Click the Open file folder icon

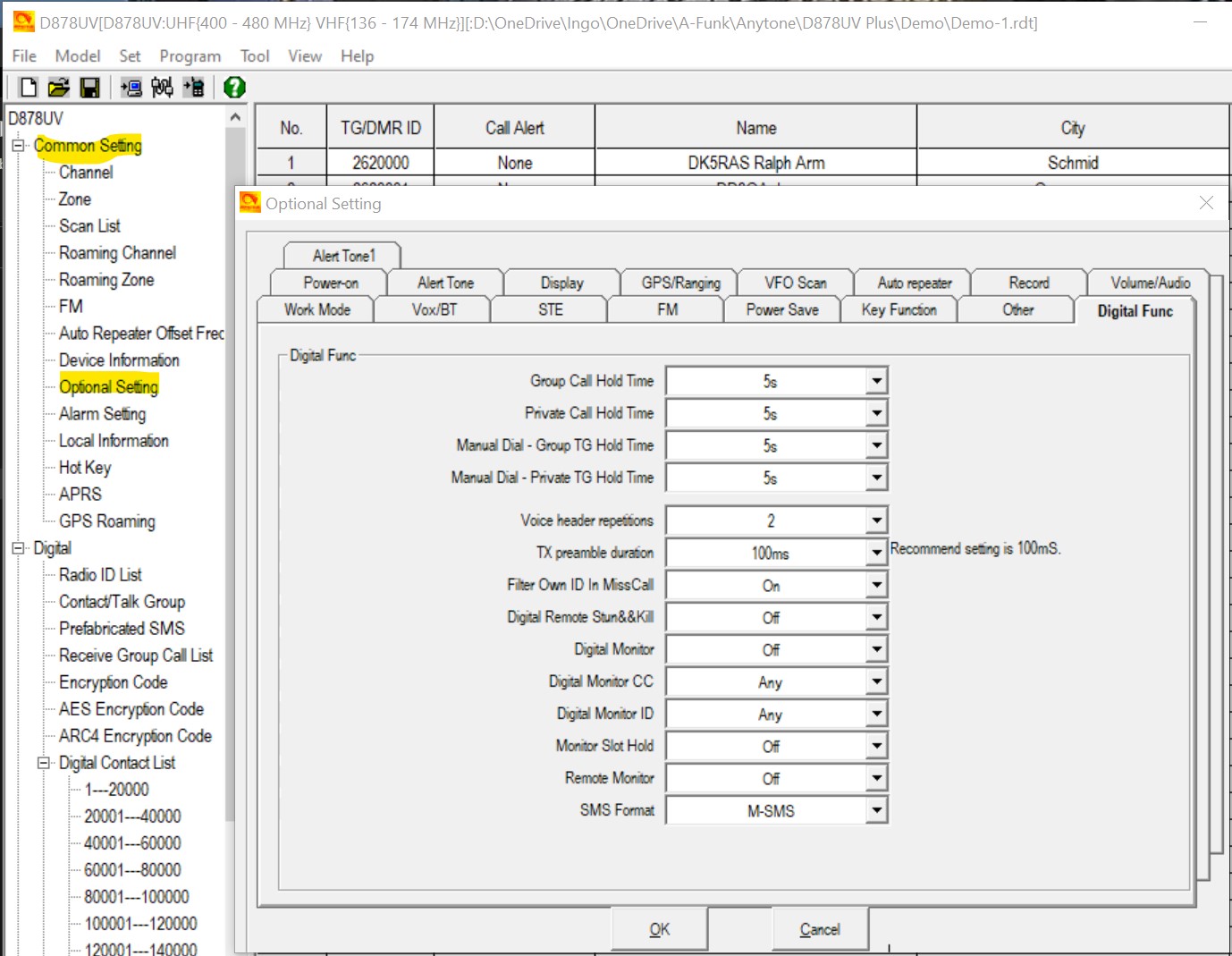tap(59, 88)
